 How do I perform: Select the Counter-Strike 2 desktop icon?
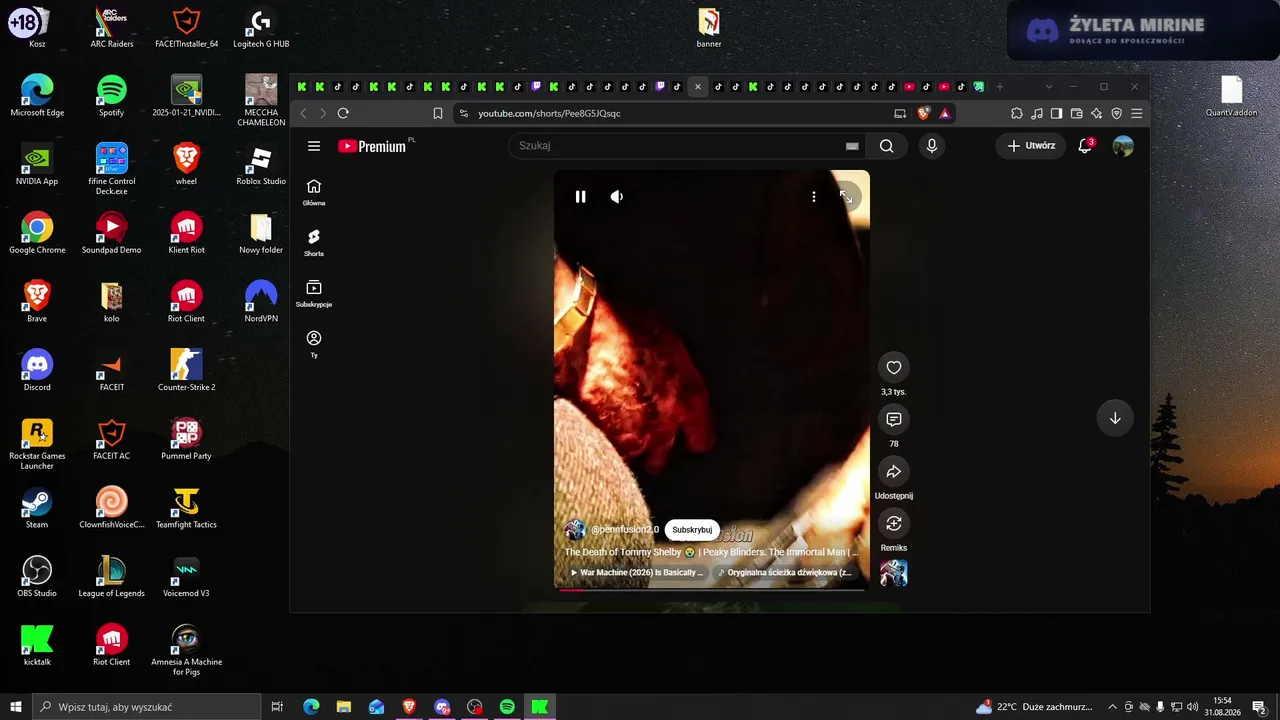pyautogui.click(x=186, y=370)
